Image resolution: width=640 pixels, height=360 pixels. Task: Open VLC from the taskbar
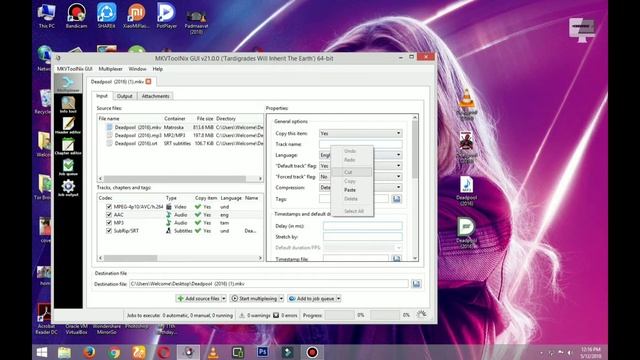coord(213,352)
